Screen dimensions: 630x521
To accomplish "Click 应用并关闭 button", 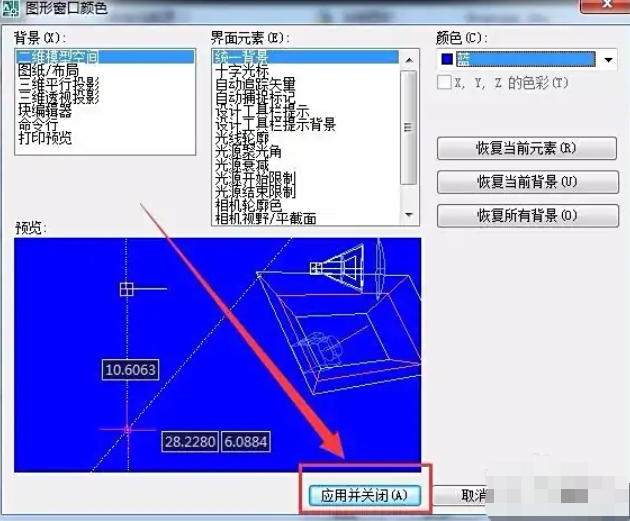I will 365,495.
